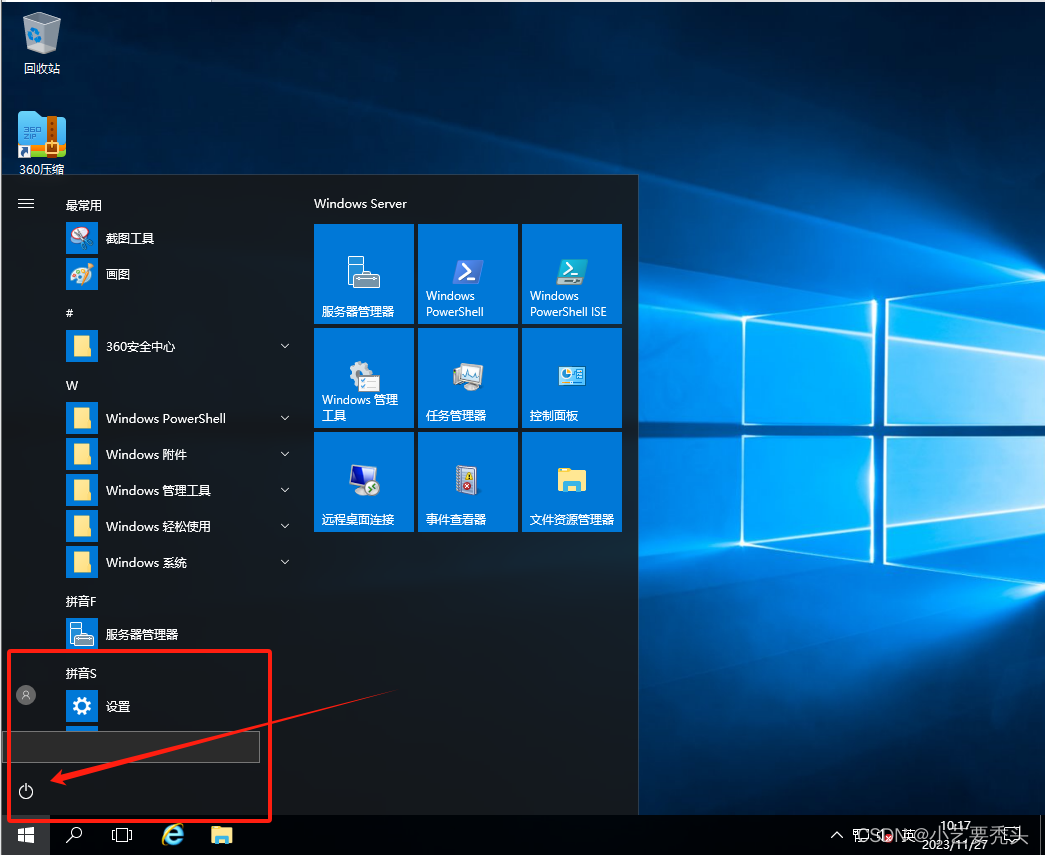The height and width of the screenshot is (855, 1045).
Task: Open the Recycle Bin desktop icon
Action: [42, 43]
